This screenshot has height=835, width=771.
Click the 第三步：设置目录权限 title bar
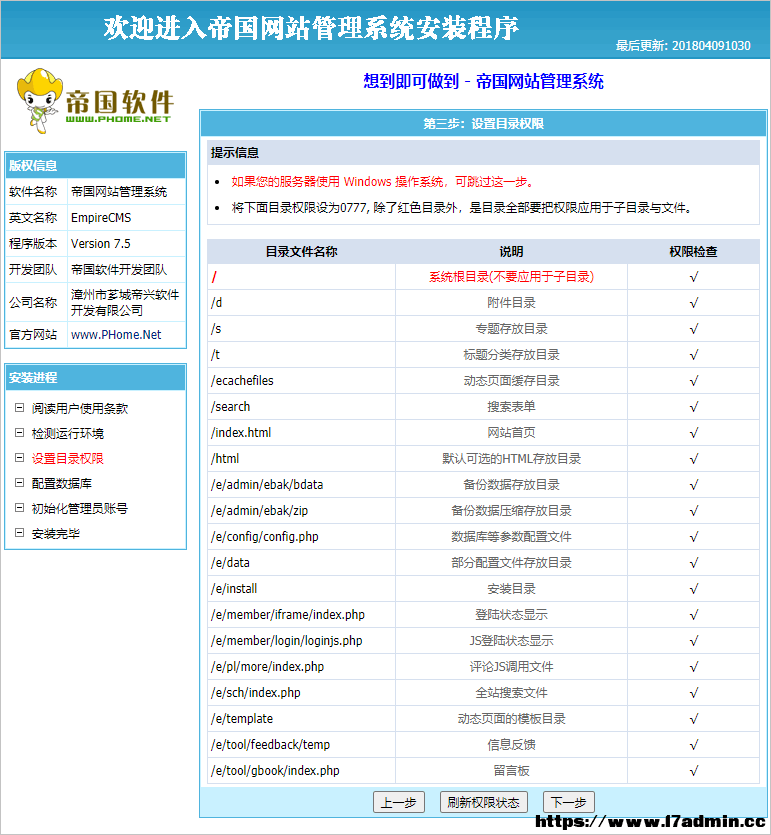(483, 124)
